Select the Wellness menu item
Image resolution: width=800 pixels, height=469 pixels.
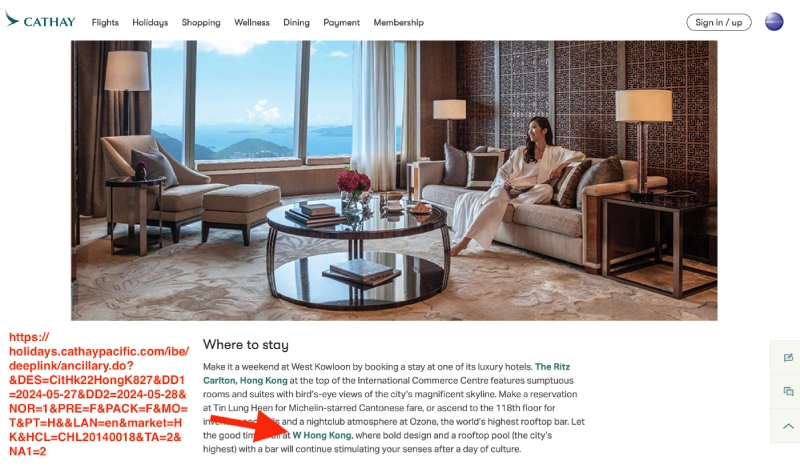252,22
